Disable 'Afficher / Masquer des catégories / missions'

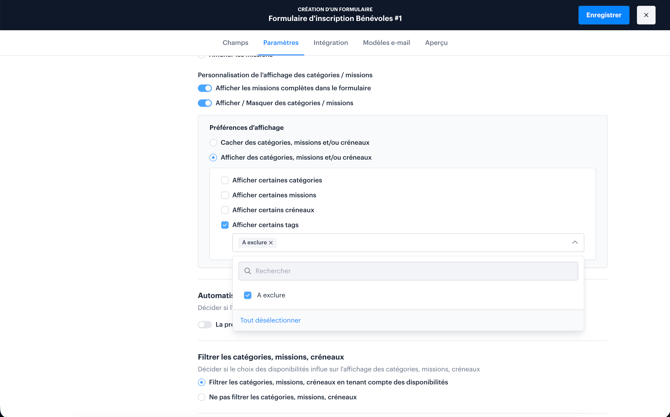pos(205,103)
